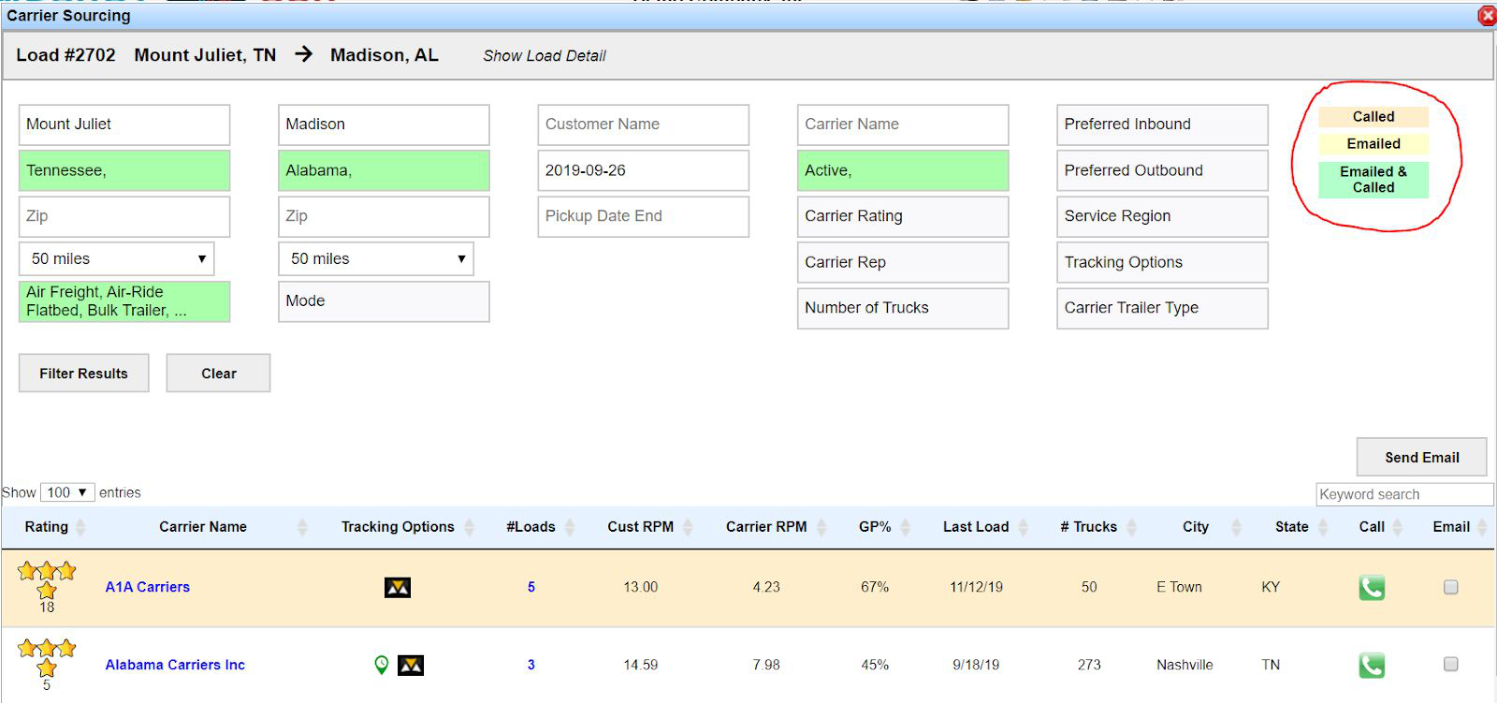
Task: Sort table by #Loads column
Action: coord(531,527)
